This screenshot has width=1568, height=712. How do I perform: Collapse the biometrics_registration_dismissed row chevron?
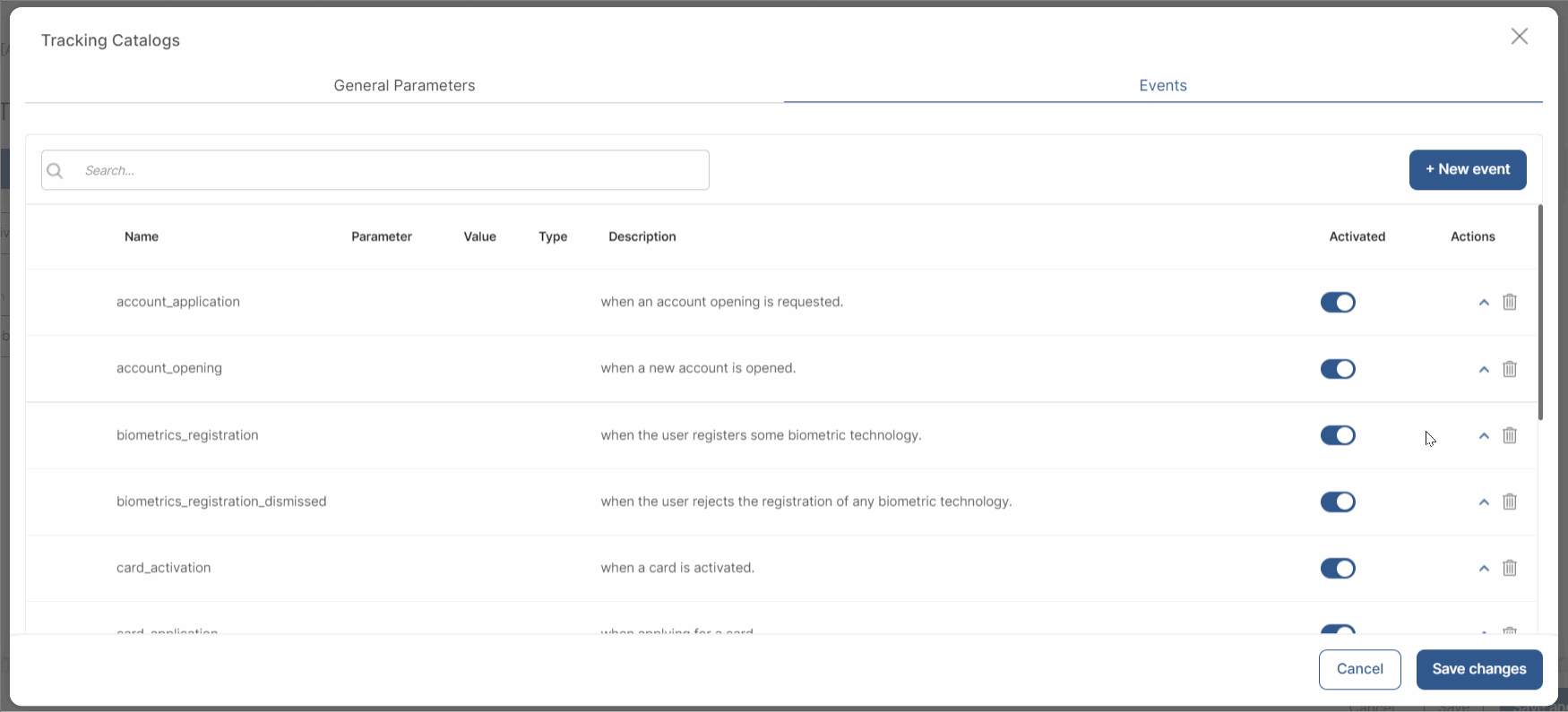(1484, 502)
